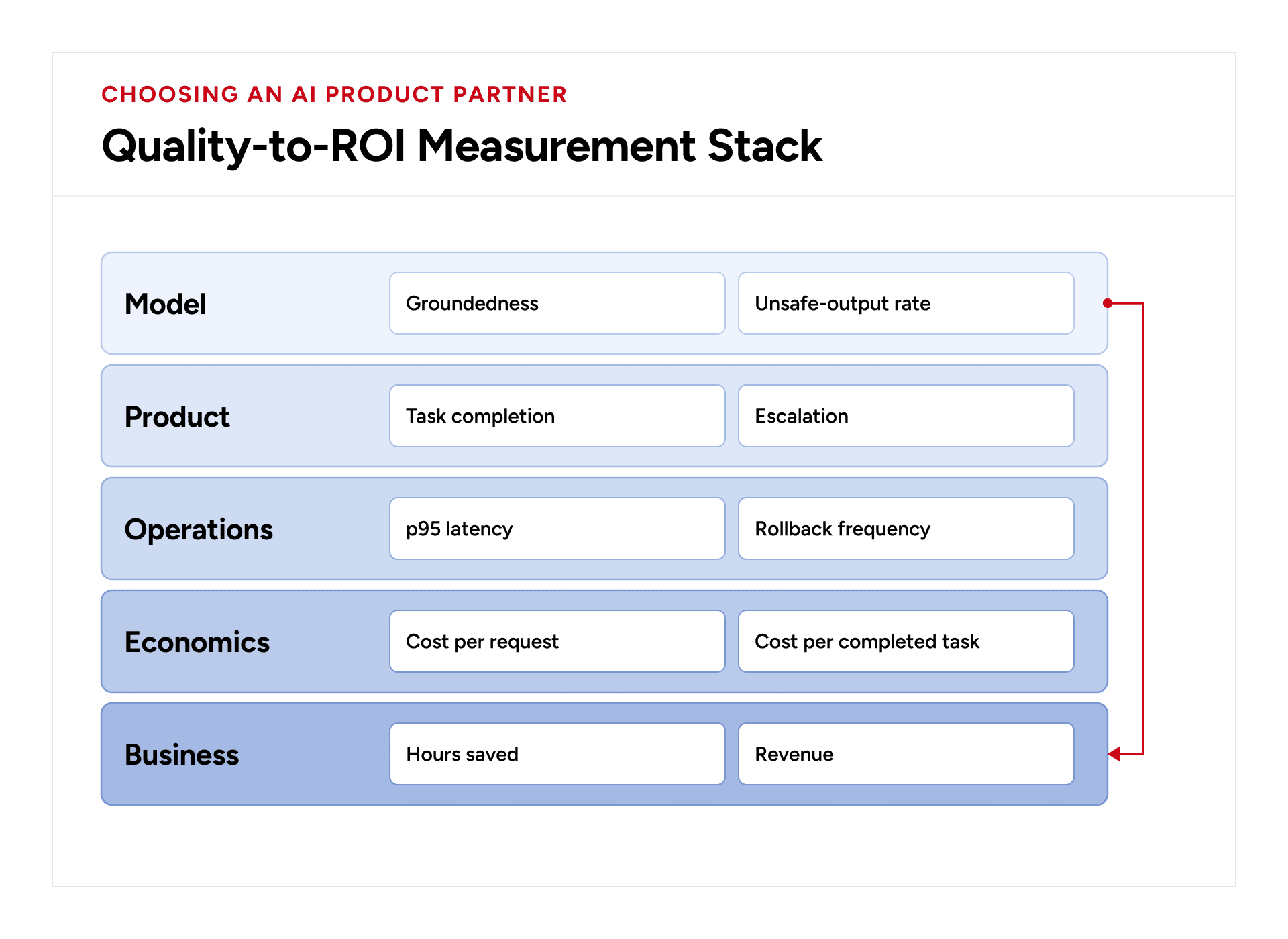Select the Model layer label
Screen dimensions: 1288x939
[166, 304]
